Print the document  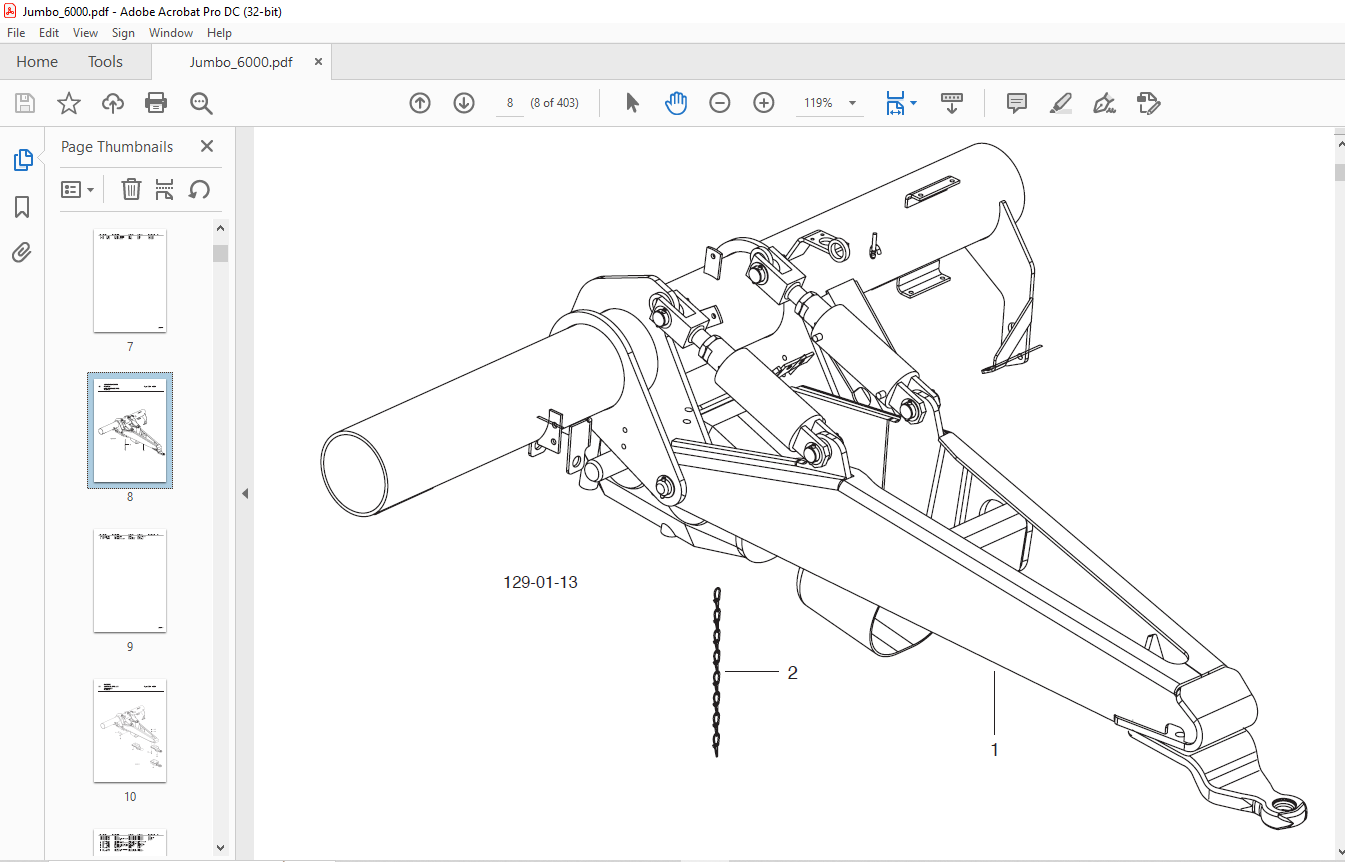coord(156,103)
